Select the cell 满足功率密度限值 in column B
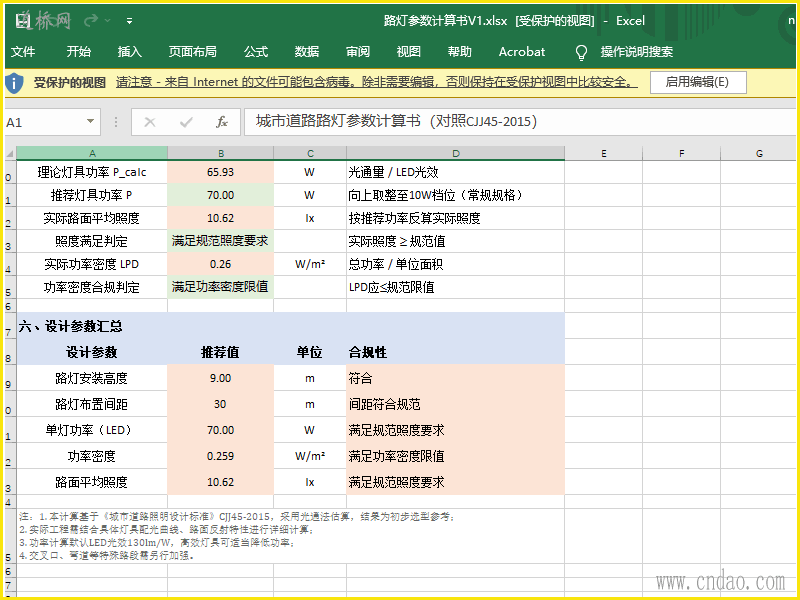 220,287
